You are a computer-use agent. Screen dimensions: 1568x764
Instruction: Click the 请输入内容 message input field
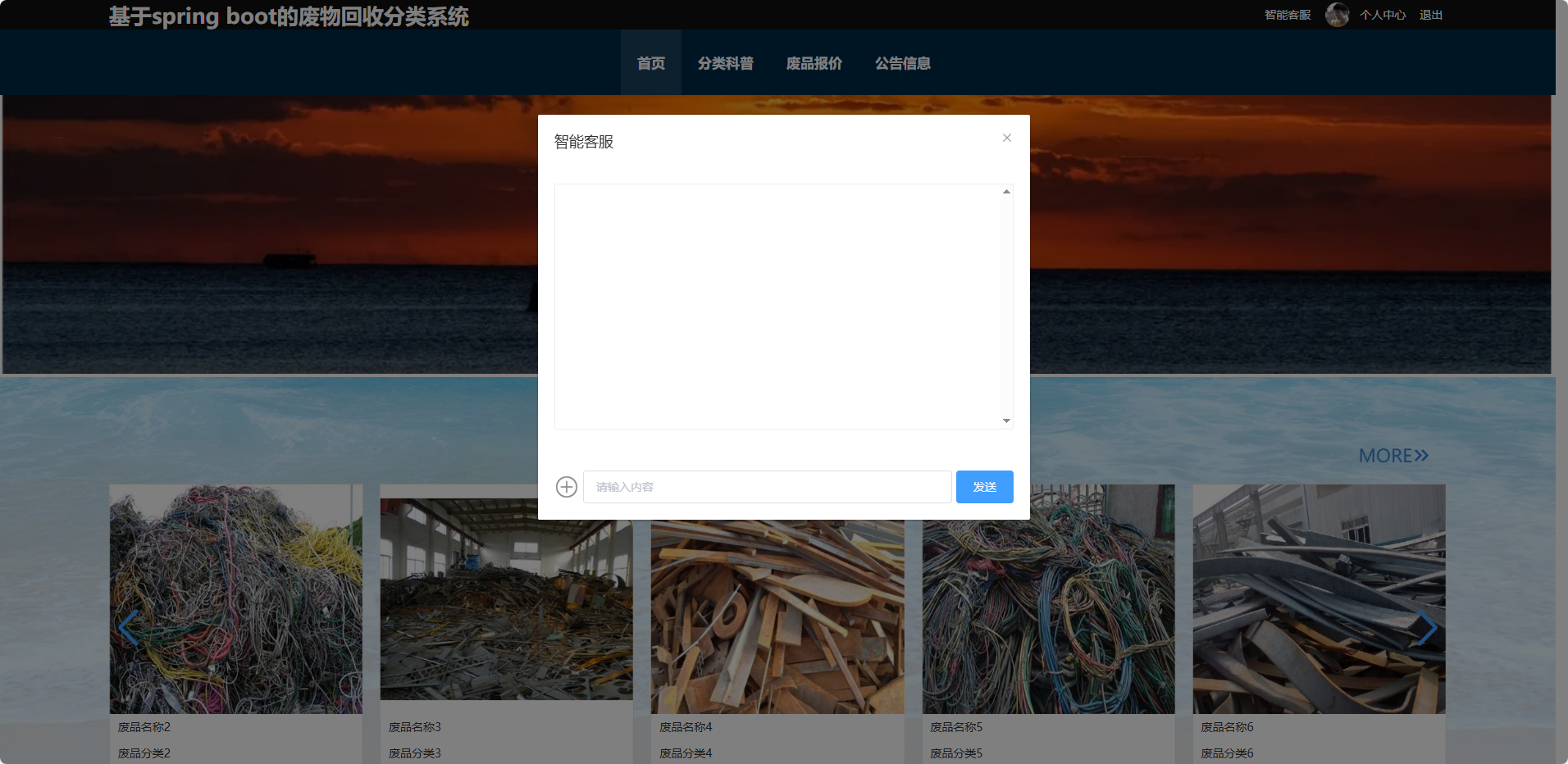(x=768, y=487)
